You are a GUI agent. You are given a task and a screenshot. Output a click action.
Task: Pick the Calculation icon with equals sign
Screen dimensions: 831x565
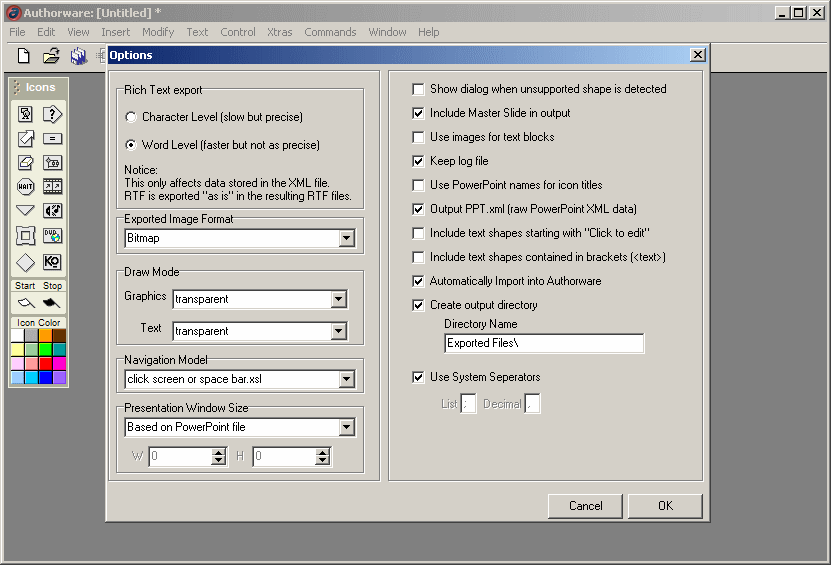coord(53,138)
